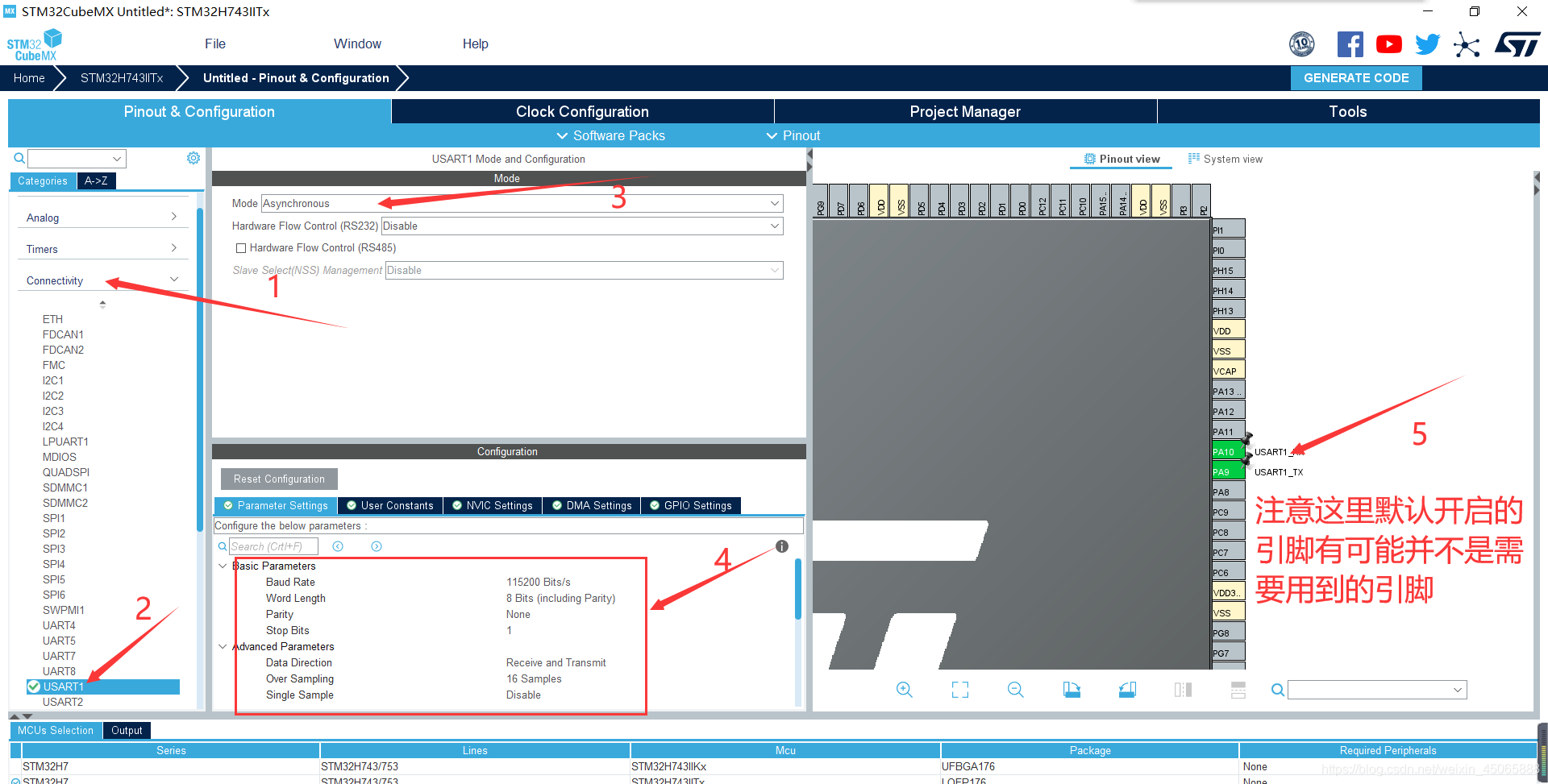Click the peripheral list vertical scrollbar
The width and height of the screenshot is (1548, 784).
pyautogui.click(x=200, y=371)
